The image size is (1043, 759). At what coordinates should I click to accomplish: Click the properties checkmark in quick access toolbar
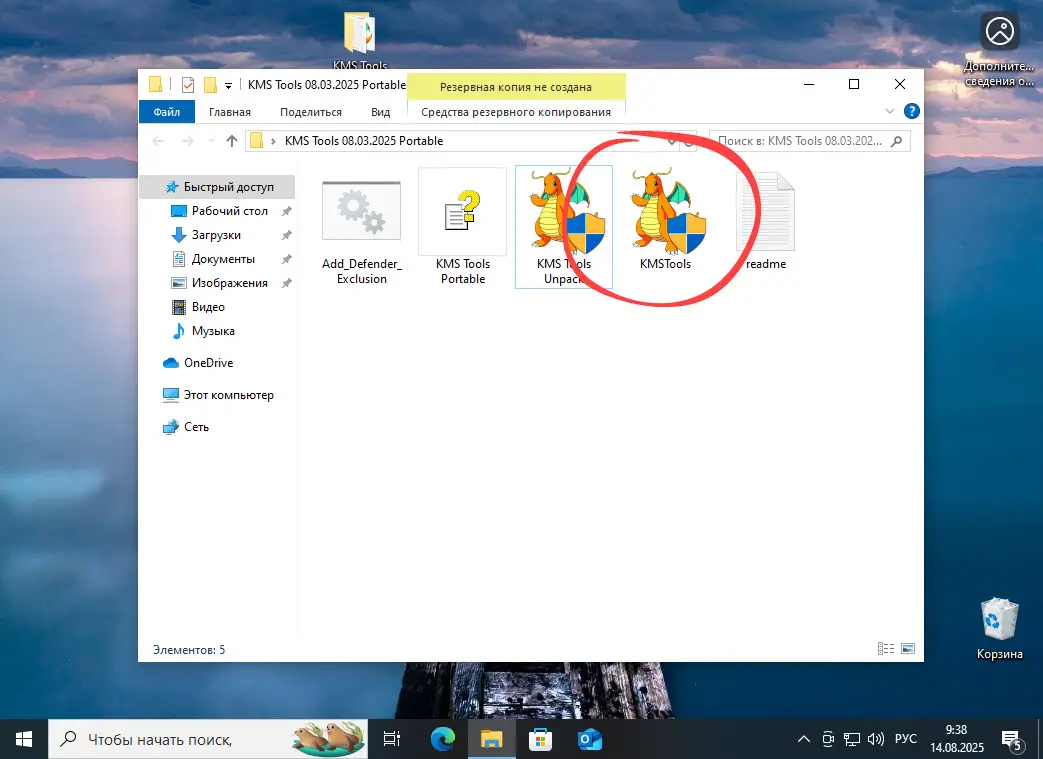[187, 85]
